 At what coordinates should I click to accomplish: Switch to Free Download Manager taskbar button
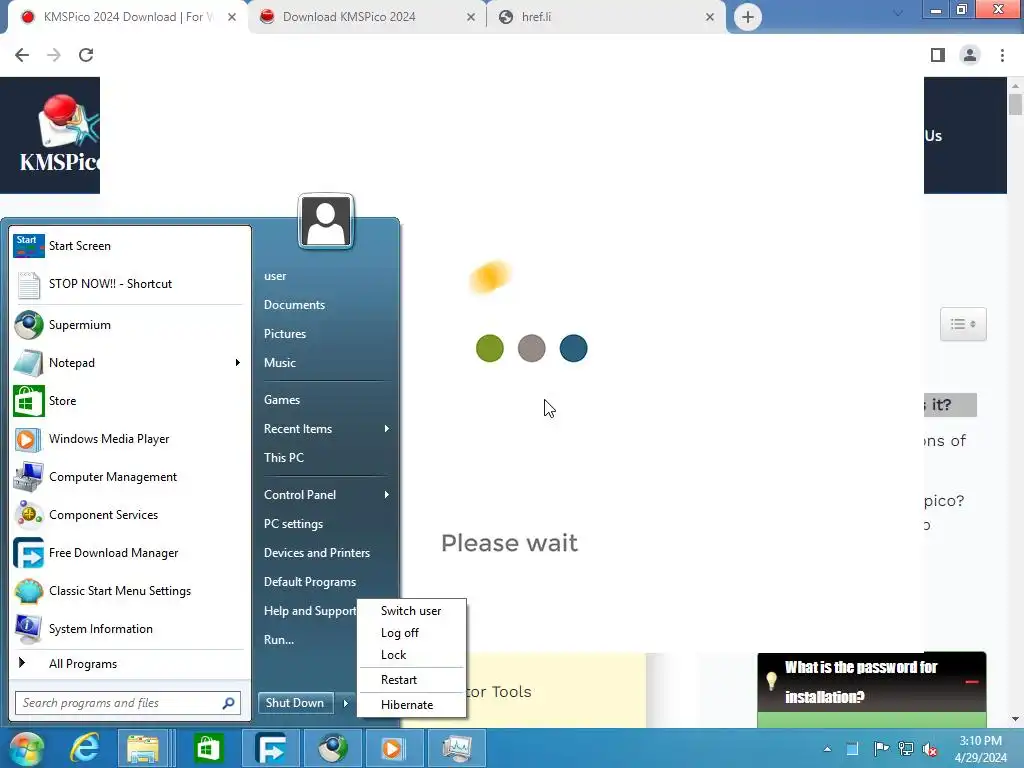click(271, 748)
